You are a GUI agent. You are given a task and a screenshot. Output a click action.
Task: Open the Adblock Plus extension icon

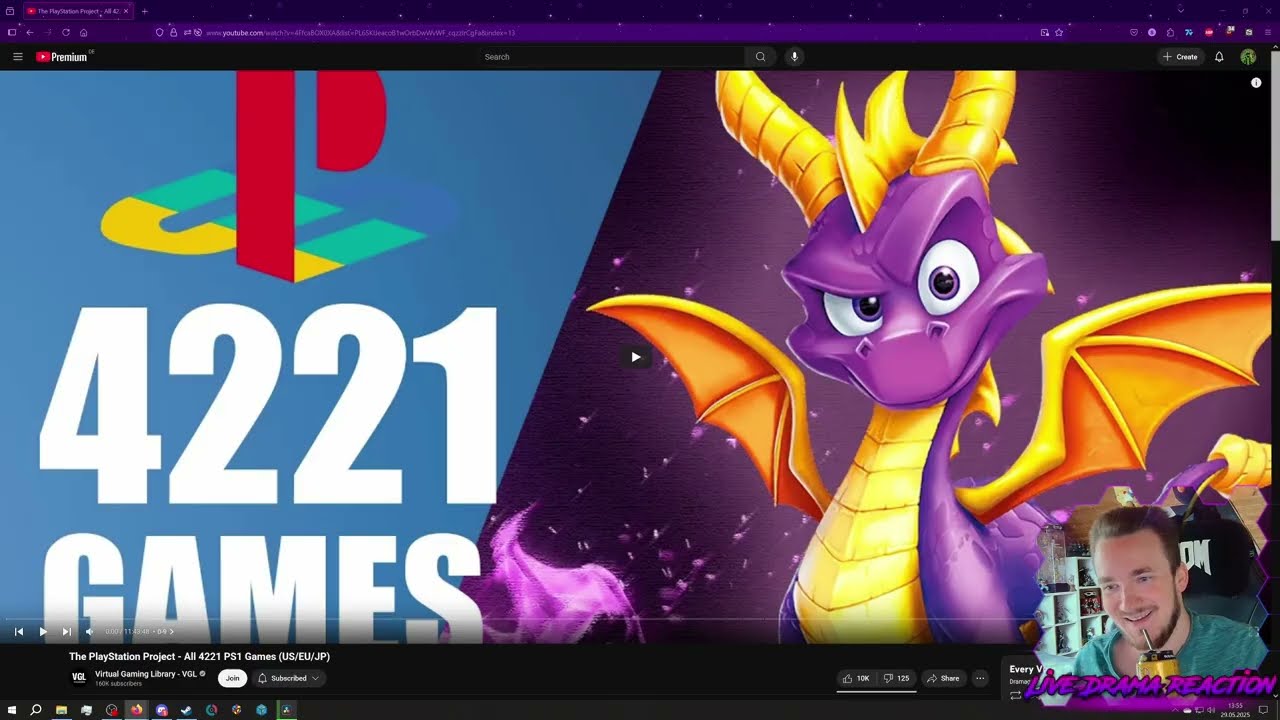(1209, 32)
